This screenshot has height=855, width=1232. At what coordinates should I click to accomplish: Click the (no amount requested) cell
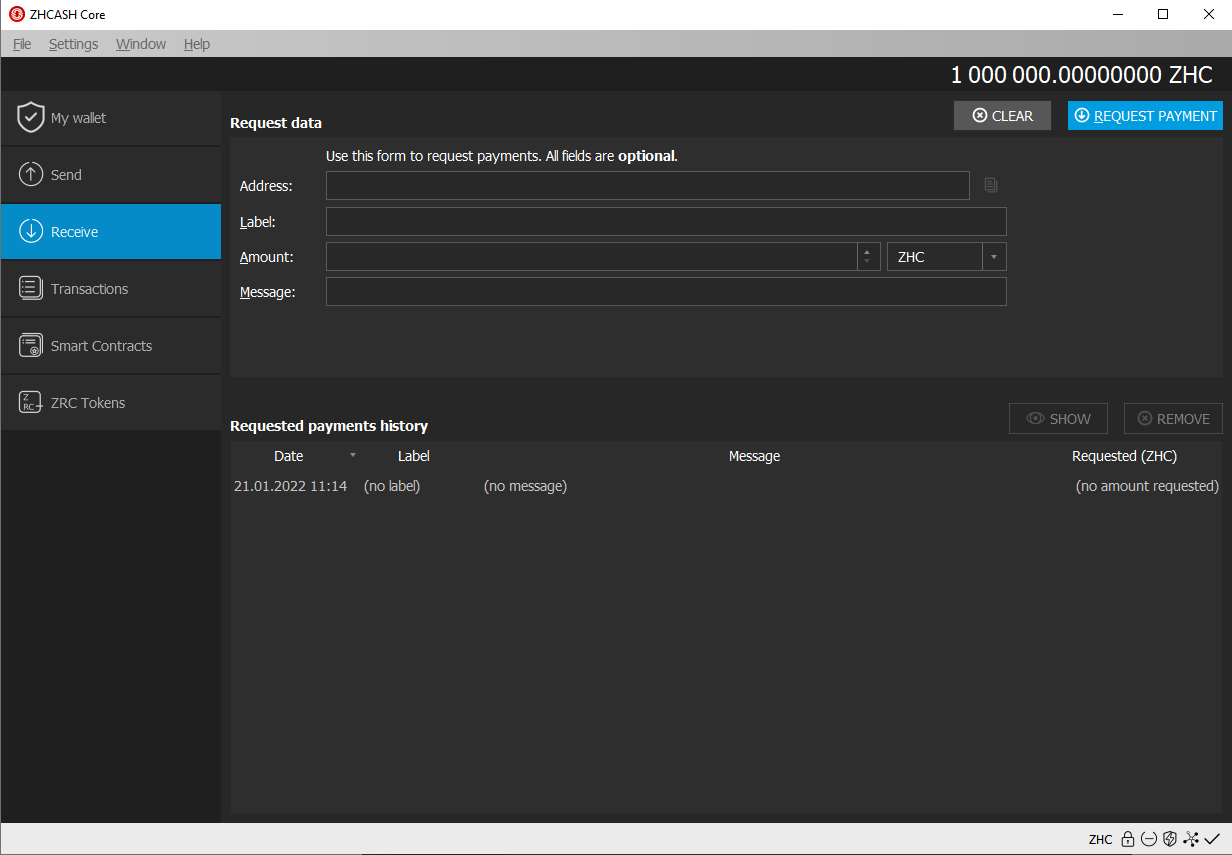pyautogui.click(x=1147, y=486)
